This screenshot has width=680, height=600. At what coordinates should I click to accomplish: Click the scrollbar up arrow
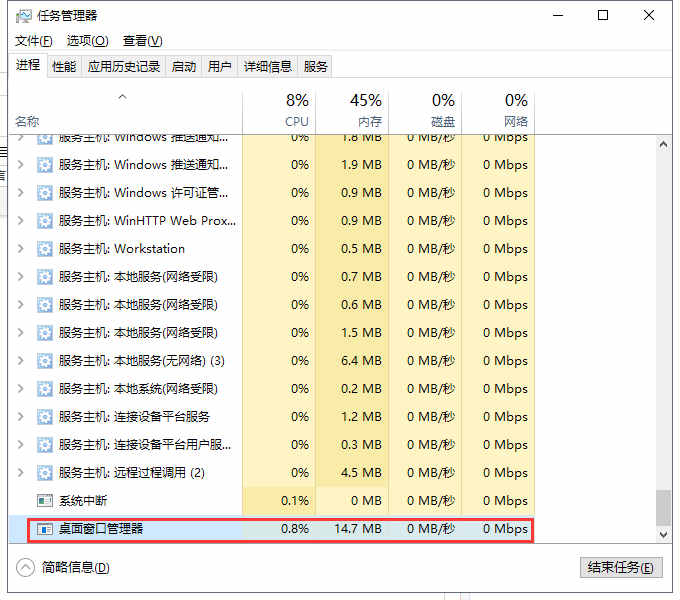tap(663, 145)
